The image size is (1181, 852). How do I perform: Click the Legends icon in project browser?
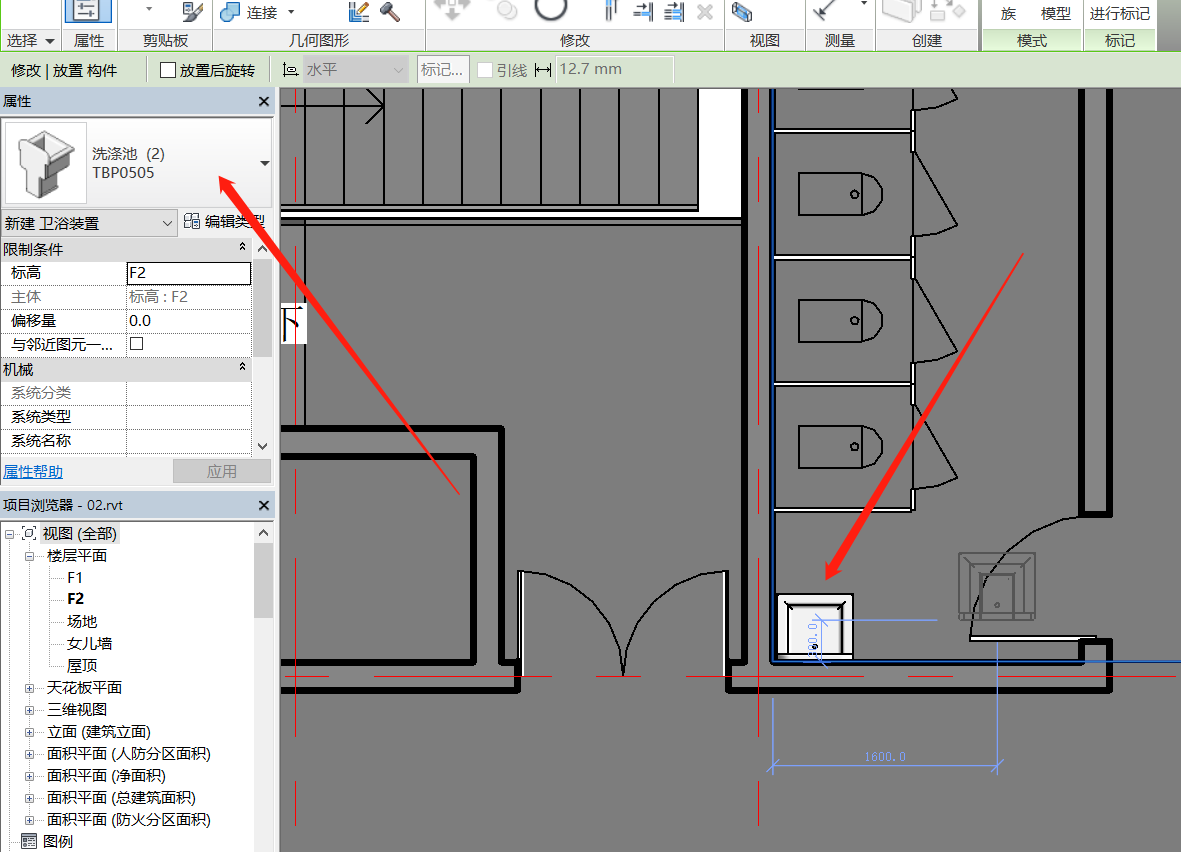pos(29,841)
